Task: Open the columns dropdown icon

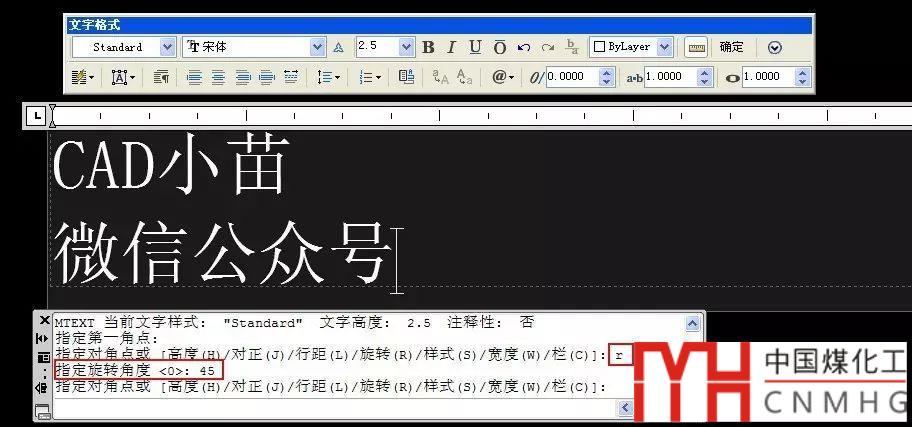Action: 81,77
